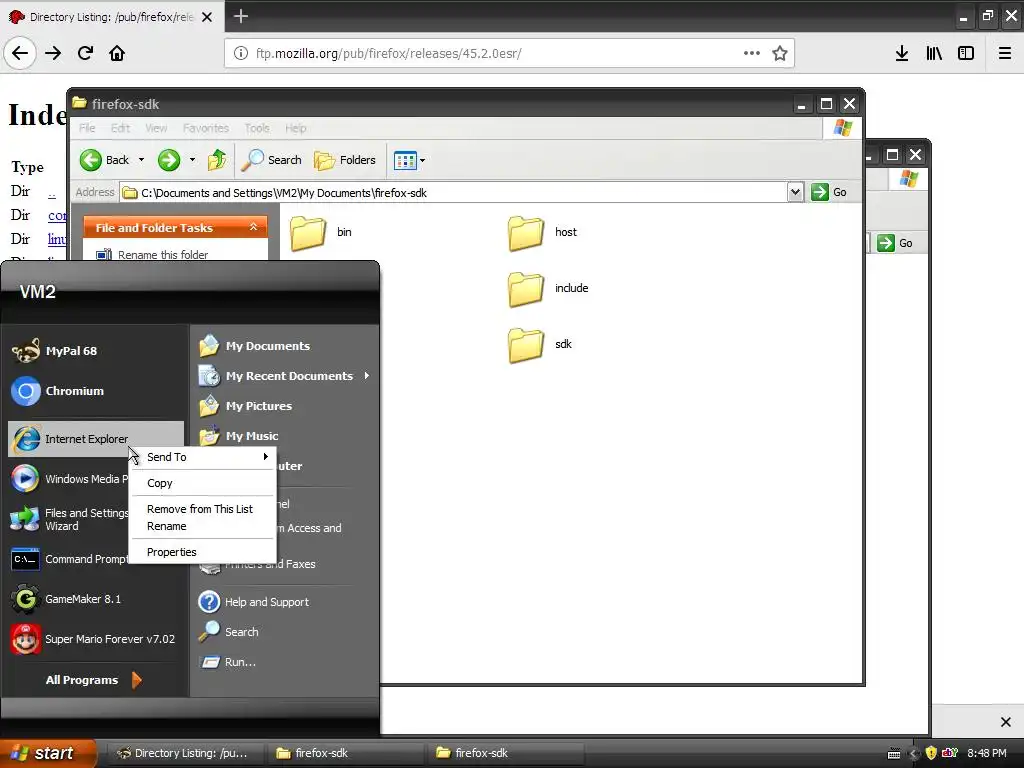Viewport: 1024px width, 768px height.
Task: Show site information icon in URL bar
Action: [241, 54]
